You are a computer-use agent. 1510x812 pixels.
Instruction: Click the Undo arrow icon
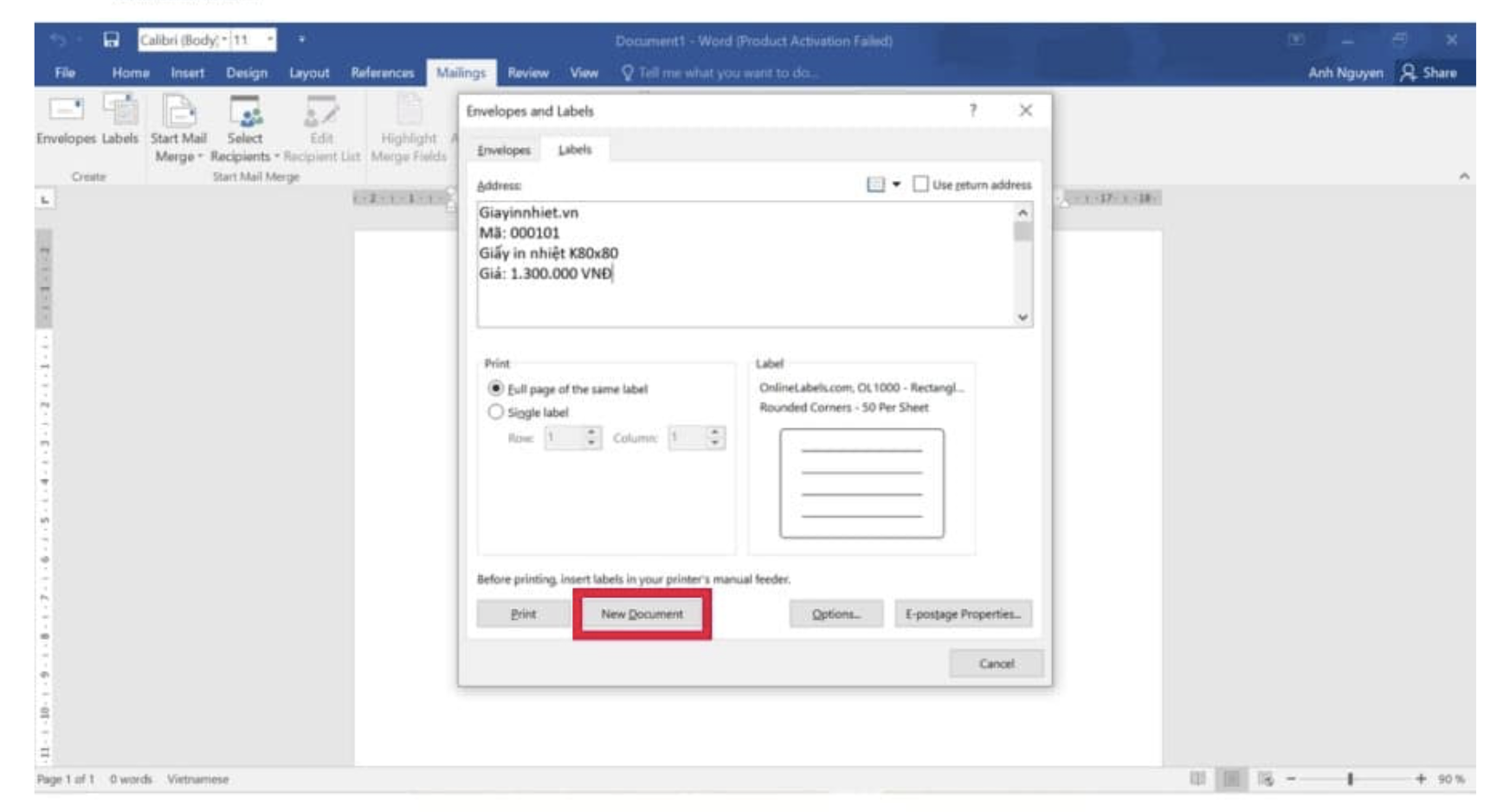coord(58,40)
